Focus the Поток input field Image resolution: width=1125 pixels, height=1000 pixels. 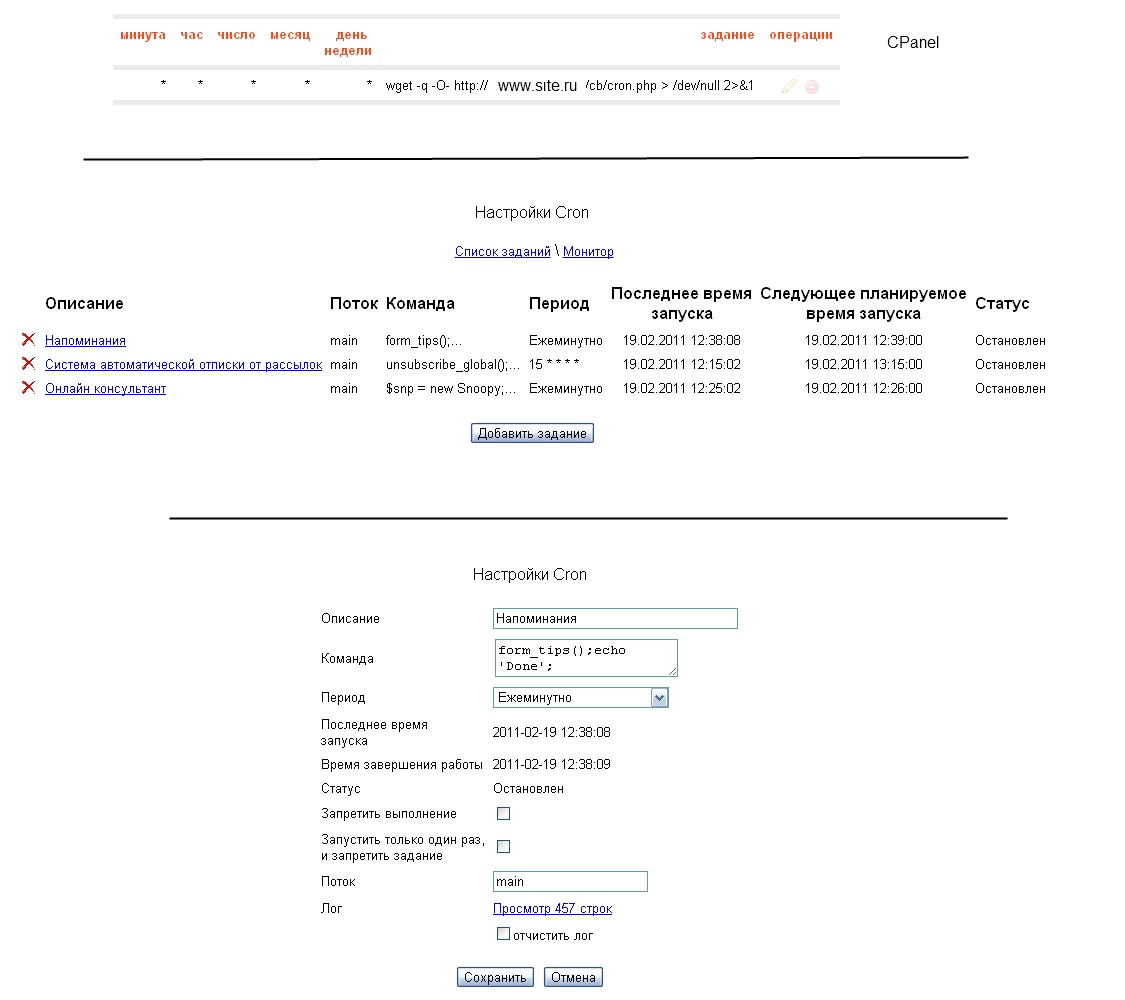pyautogui.click(x=570, y=882)
